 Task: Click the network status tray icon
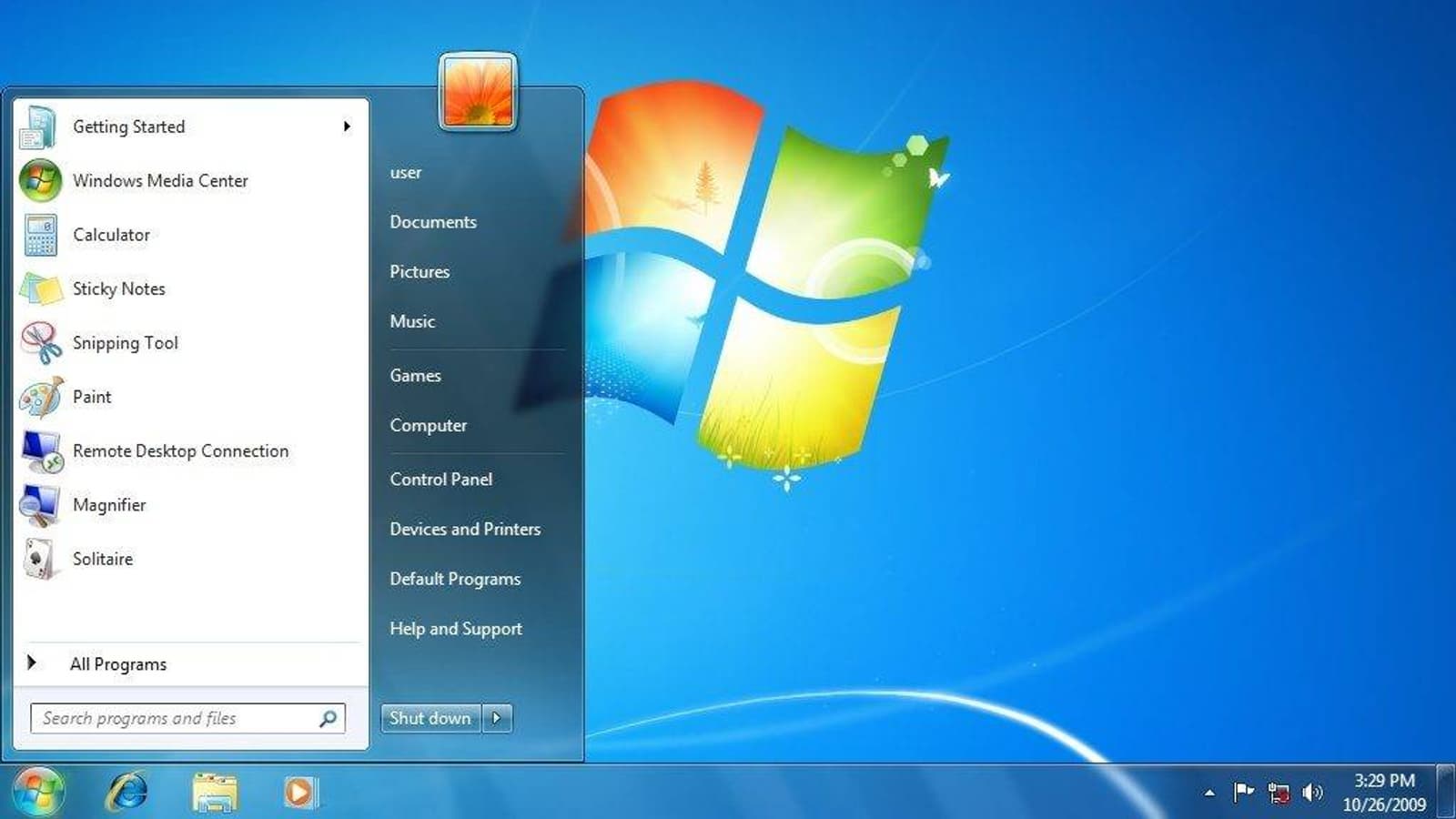pyautogui.click(x=1279, y=794)
